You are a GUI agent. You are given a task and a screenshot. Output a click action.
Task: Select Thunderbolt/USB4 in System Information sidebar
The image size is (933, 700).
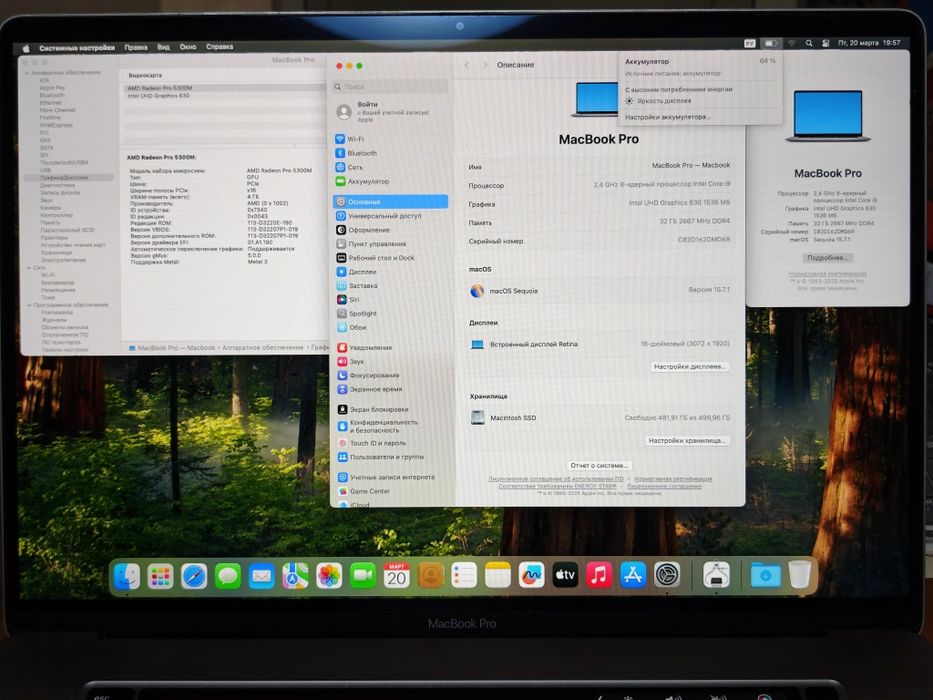64,162
